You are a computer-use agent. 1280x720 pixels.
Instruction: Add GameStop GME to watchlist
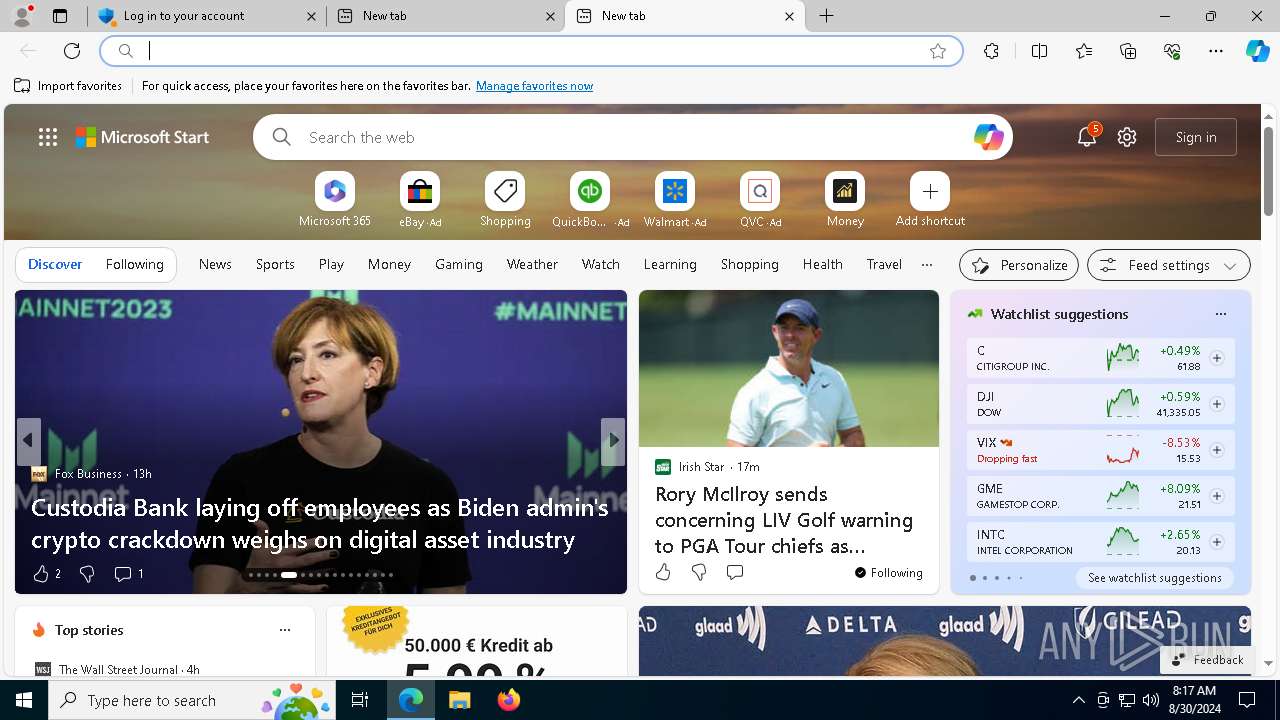pyautogui.click(x=1216, y=496)
